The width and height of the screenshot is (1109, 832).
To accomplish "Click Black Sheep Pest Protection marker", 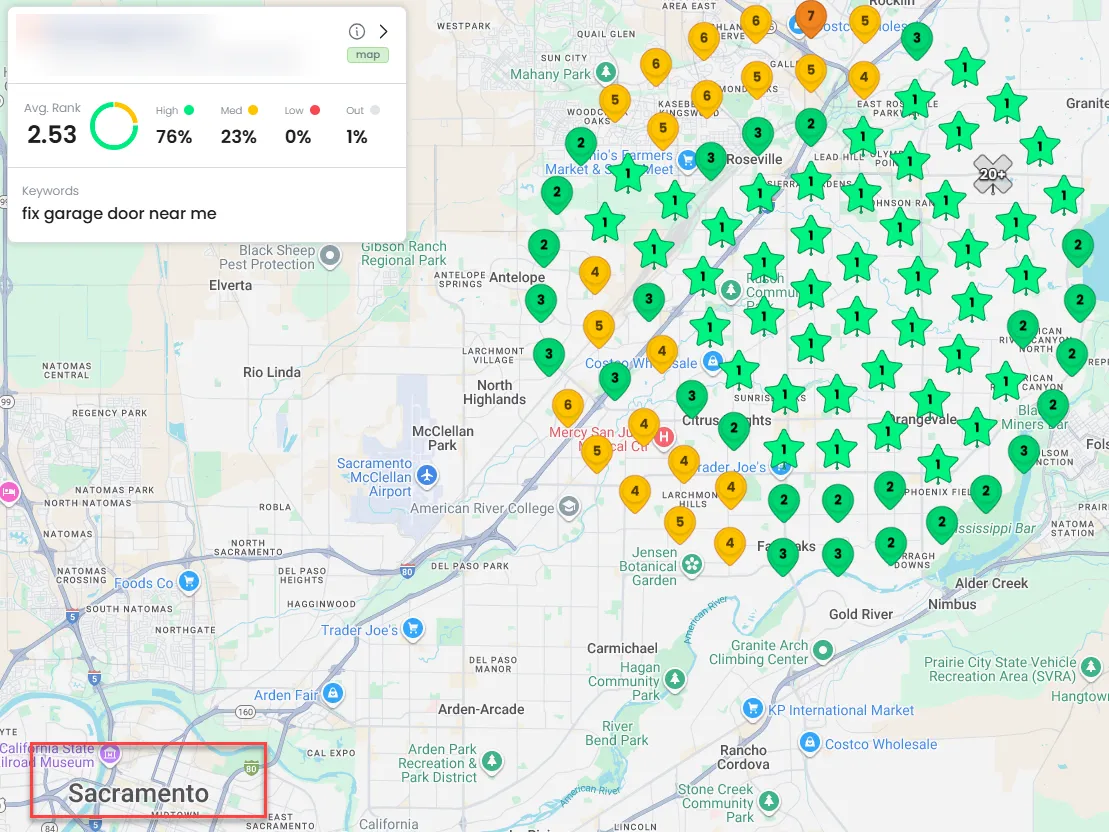I will click(330, 255).
